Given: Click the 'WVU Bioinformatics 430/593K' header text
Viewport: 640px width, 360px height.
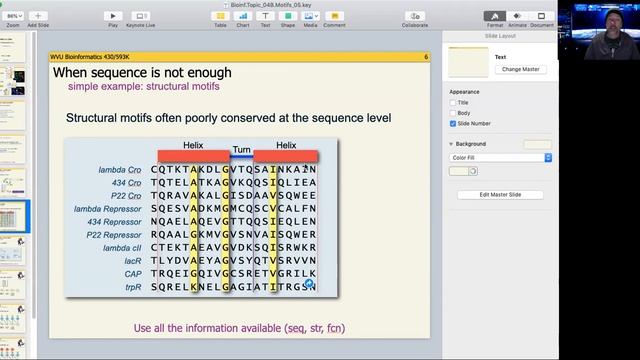Looking at the screenshot, I should (x=90, y=57).
